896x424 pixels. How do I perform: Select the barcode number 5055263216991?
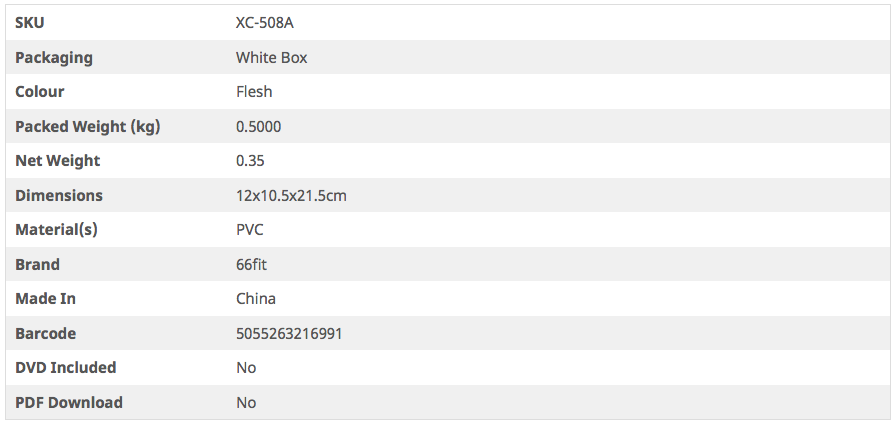289,334
